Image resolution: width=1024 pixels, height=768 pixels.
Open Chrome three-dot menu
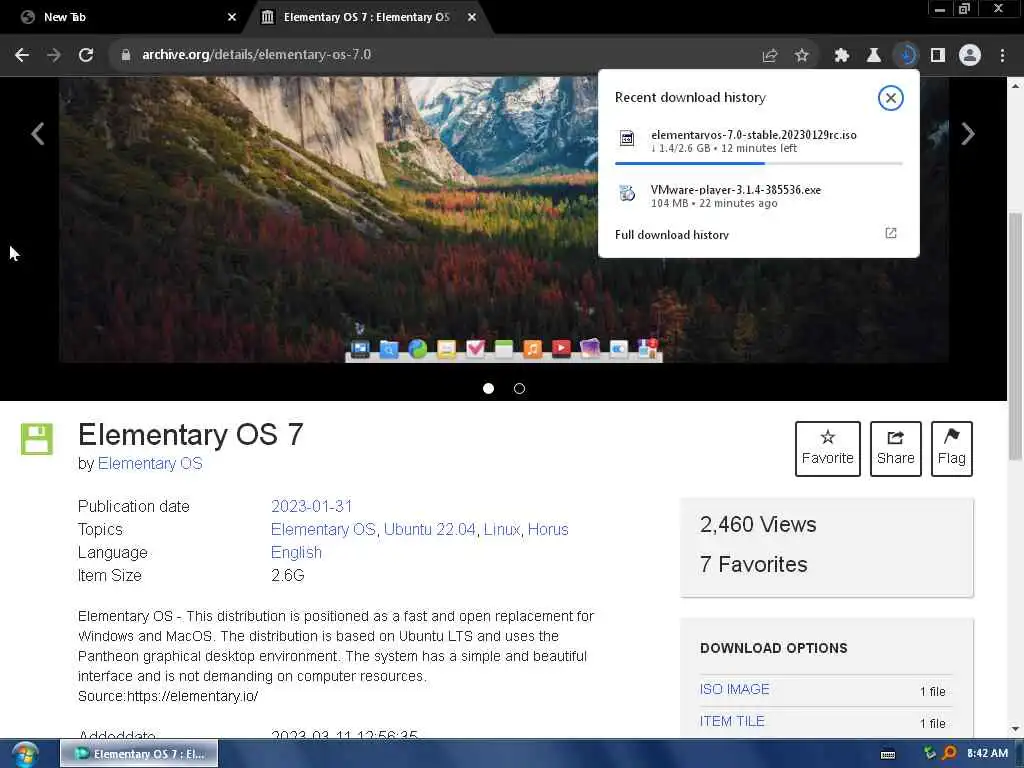coord(1002,56)
